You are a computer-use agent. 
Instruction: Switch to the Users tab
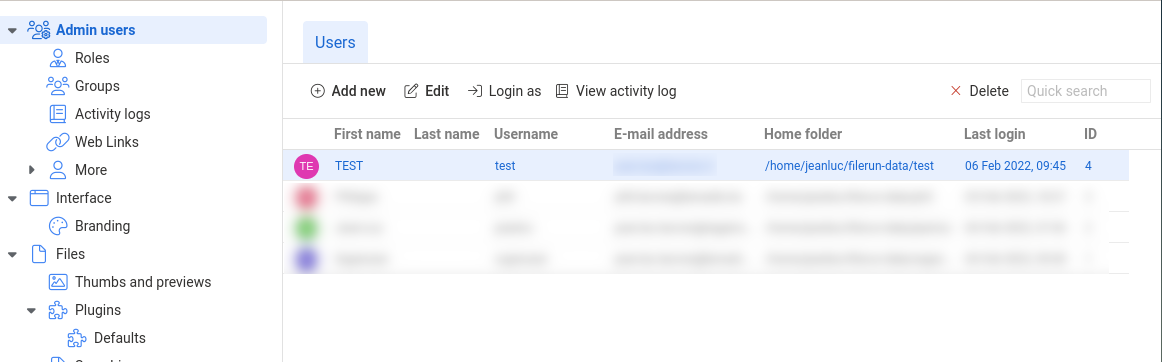(x=335, y=42)
